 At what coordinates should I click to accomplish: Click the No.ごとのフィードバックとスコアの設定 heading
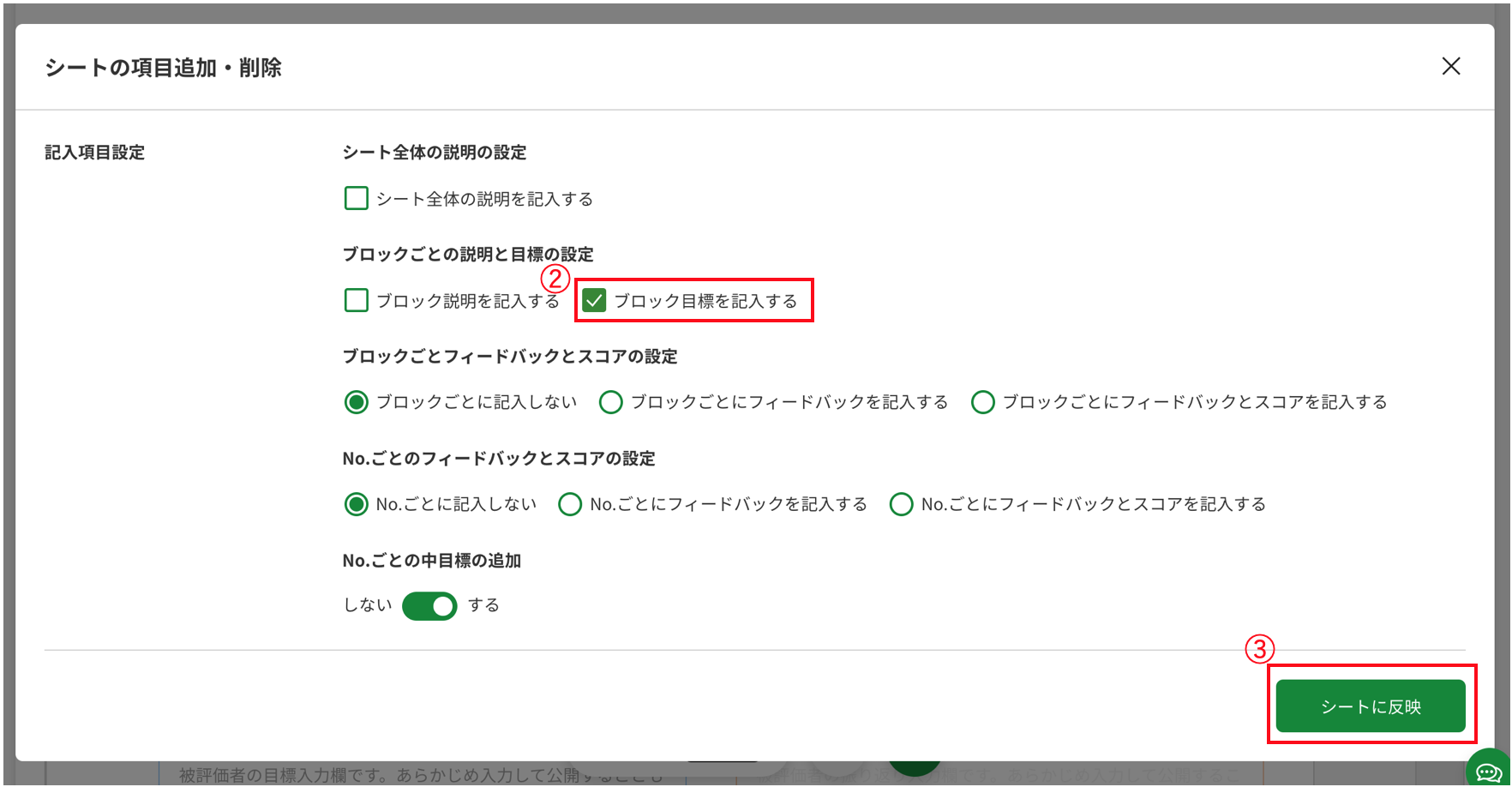tap(499, 459)
